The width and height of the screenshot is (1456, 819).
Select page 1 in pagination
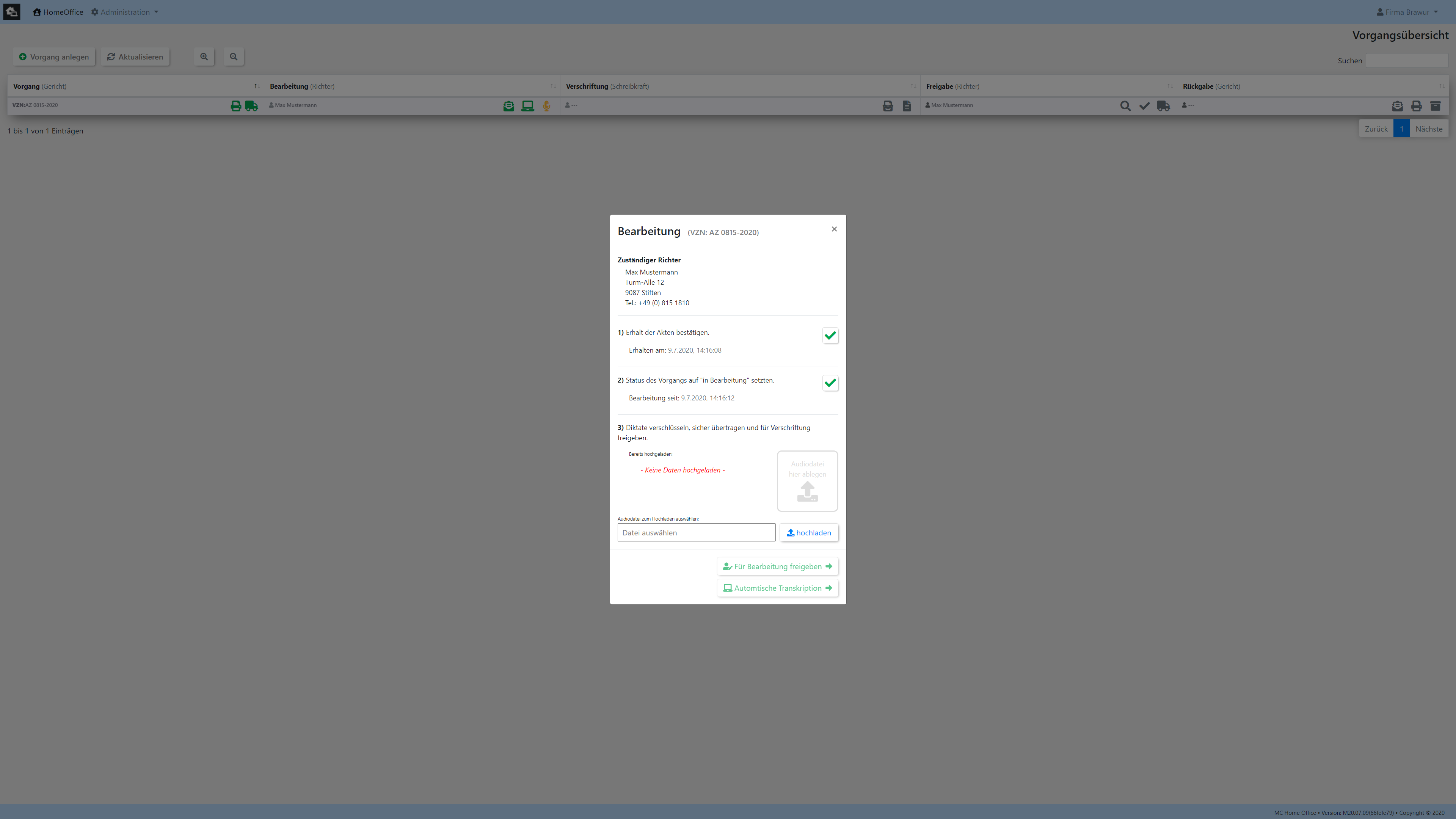[x=1401, y=129]
